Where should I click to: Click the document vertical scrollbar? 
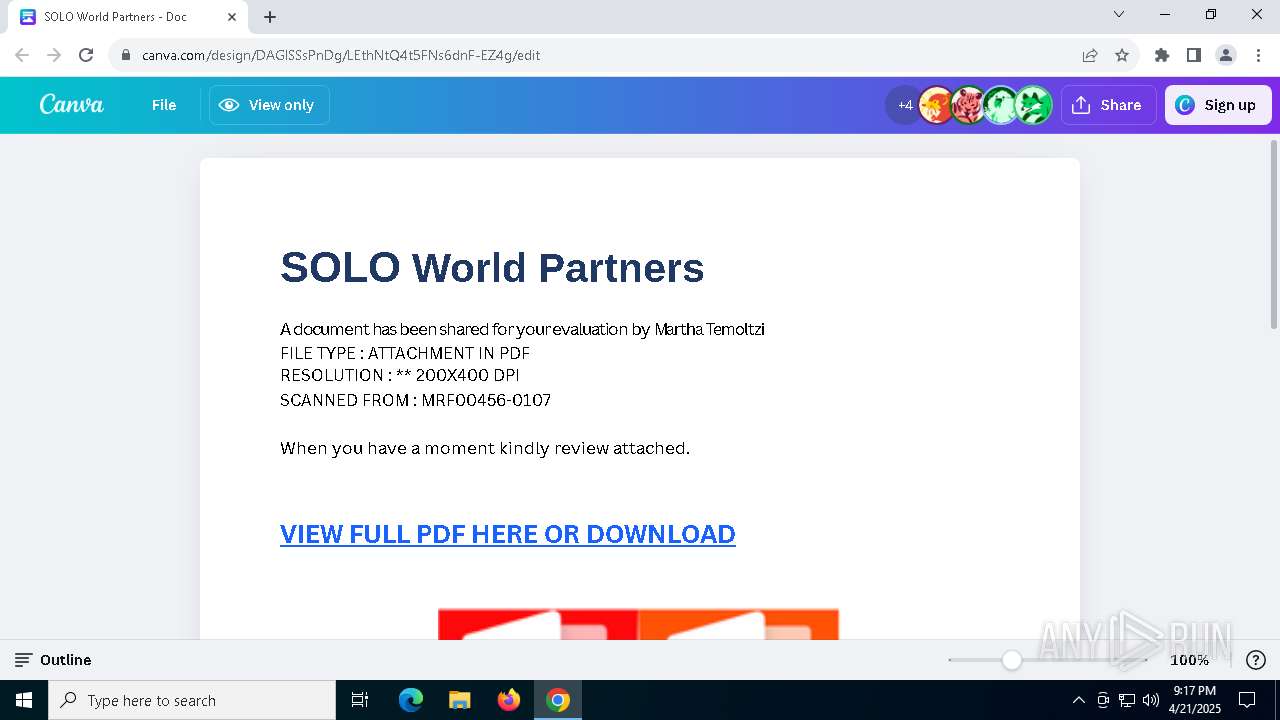[x=1274, y=235]
